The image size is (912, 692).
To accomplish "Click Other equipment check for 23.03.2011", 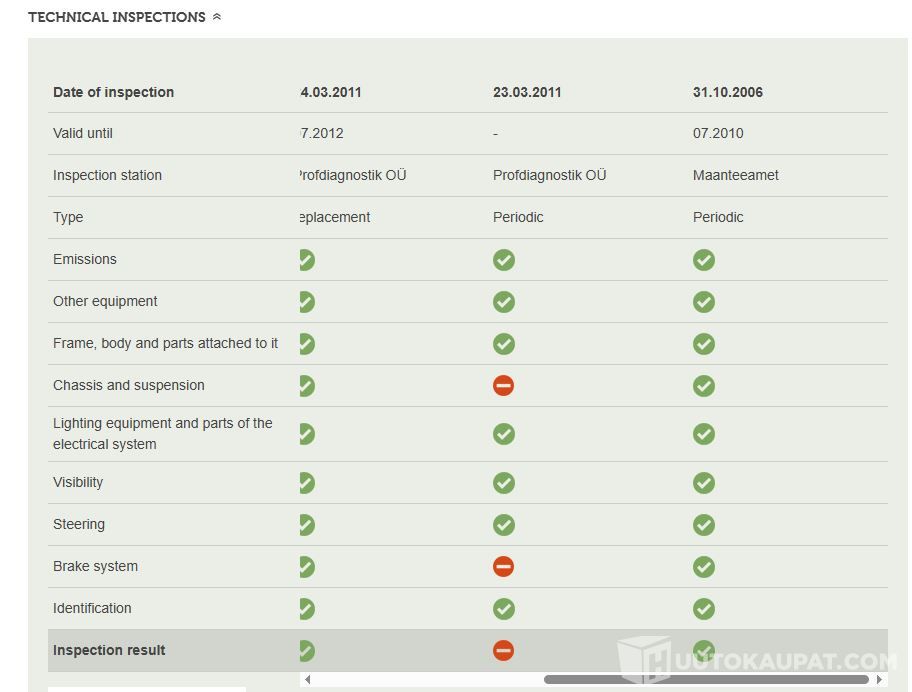I will (504, 302).
